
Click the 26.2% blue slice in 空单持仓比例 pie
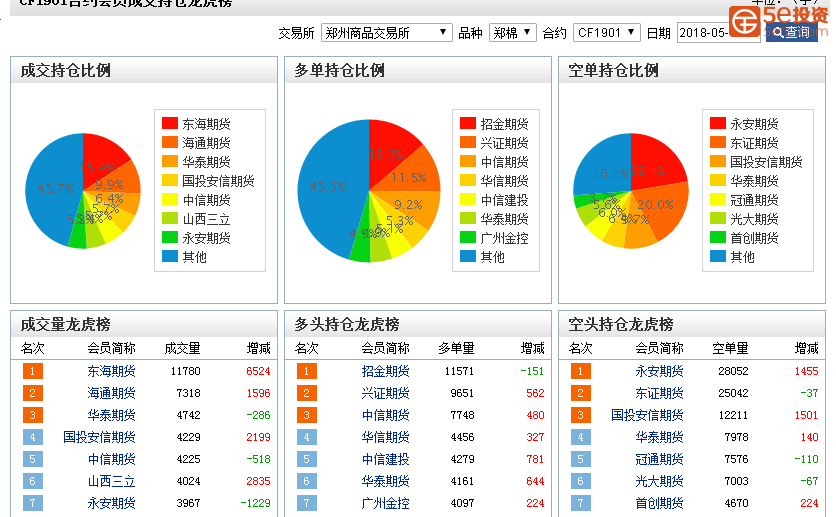tap(602, 165)
